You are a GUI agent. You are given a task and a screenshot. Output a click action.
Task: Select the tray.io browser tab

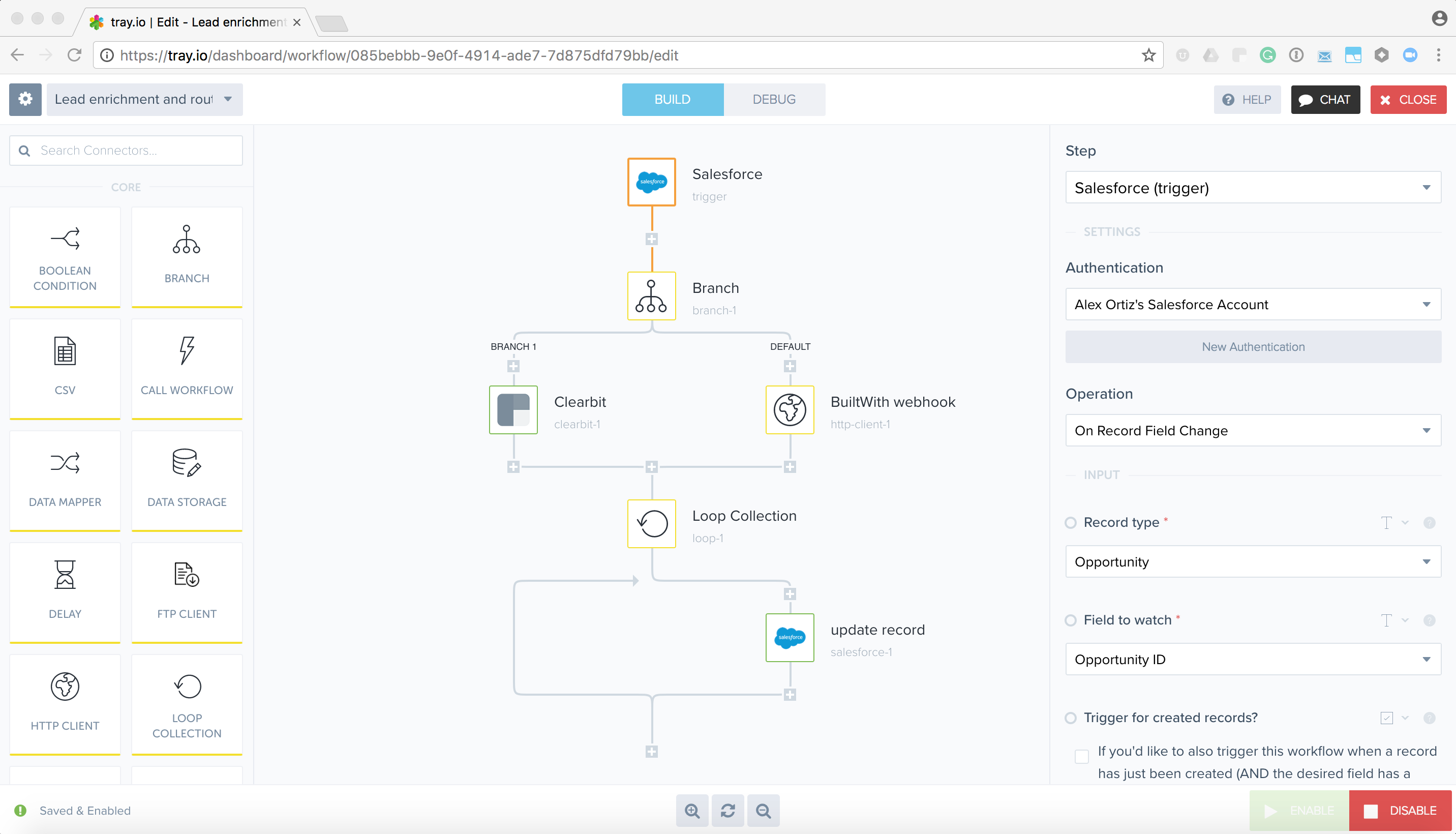[195, 22]
